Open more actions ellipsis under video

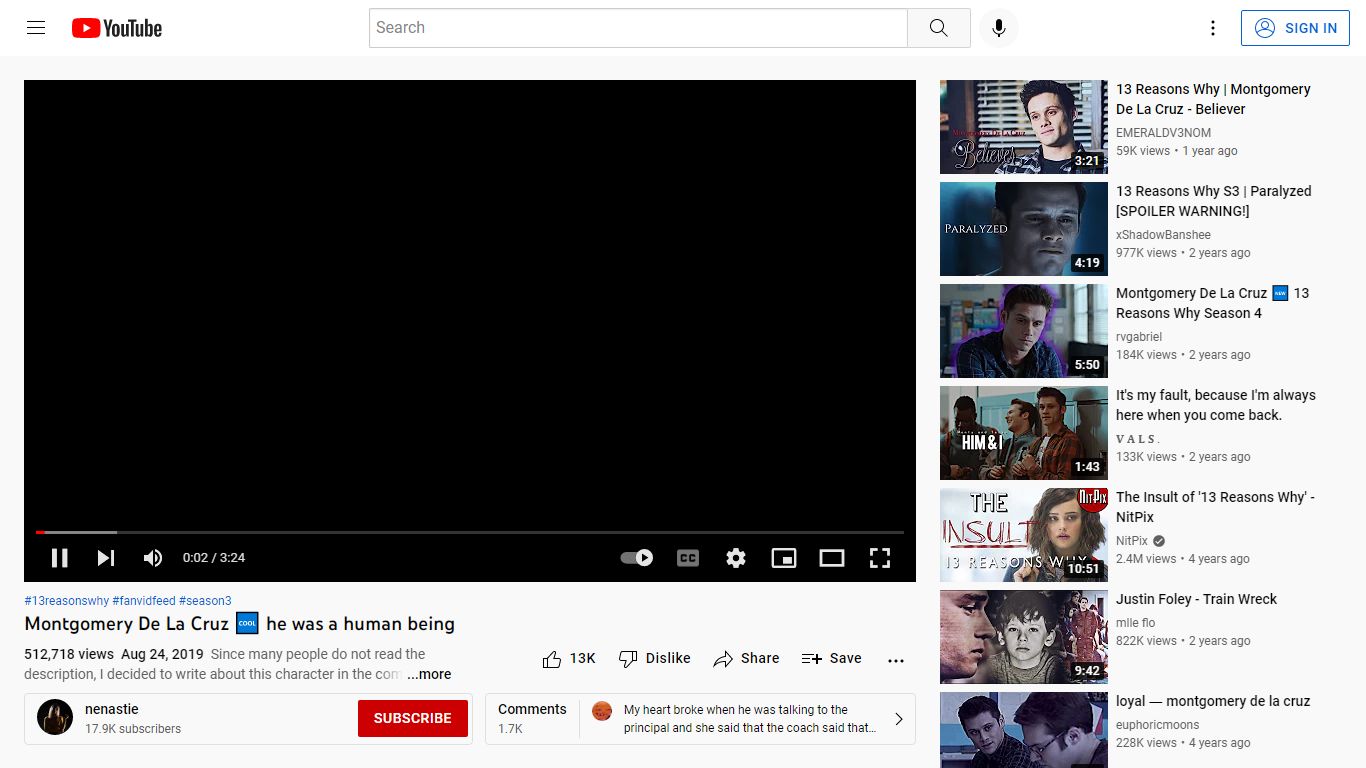point(896,660)
